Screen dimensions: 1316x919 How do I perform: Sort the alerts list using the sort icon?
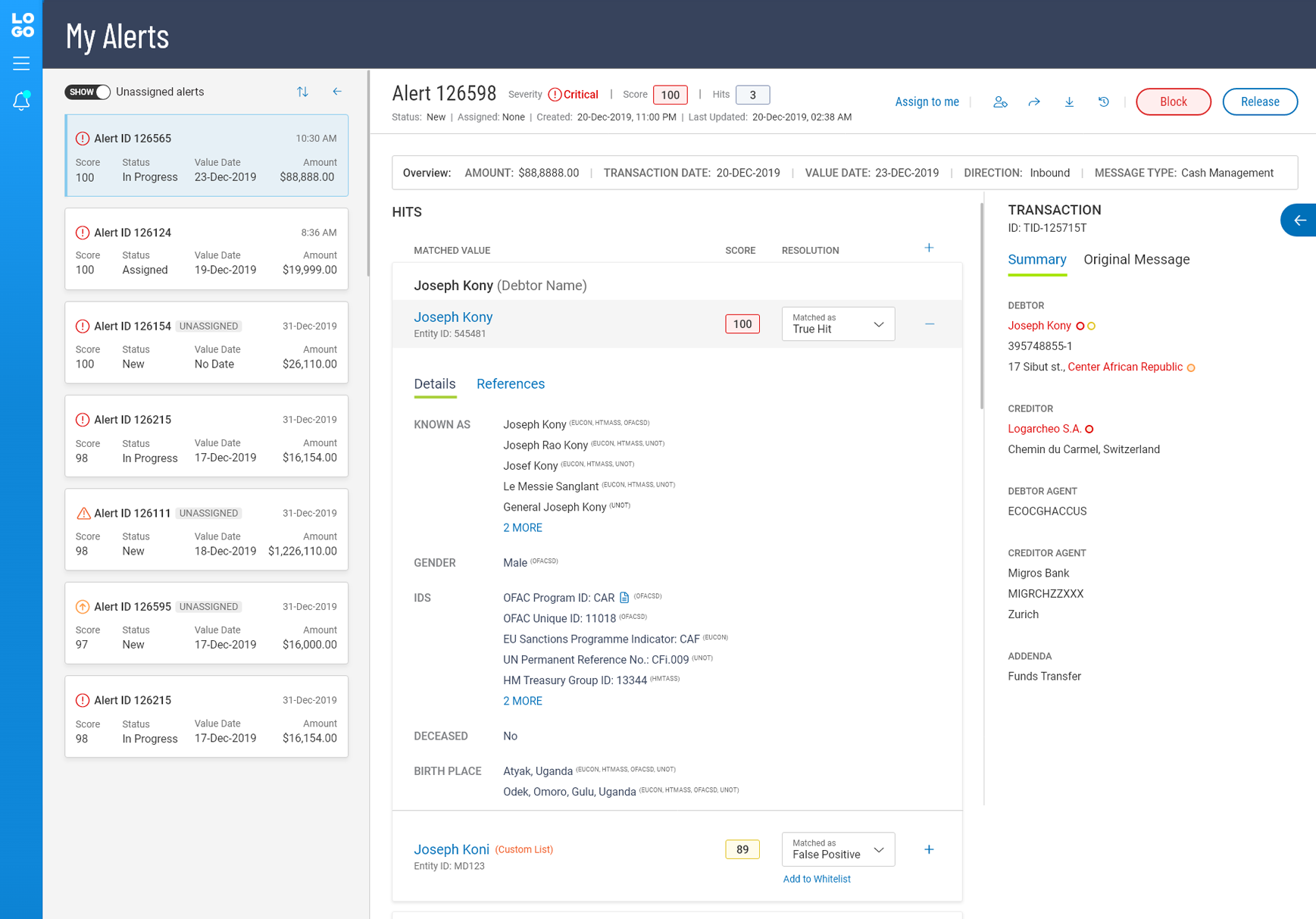[x=302, y=92]
